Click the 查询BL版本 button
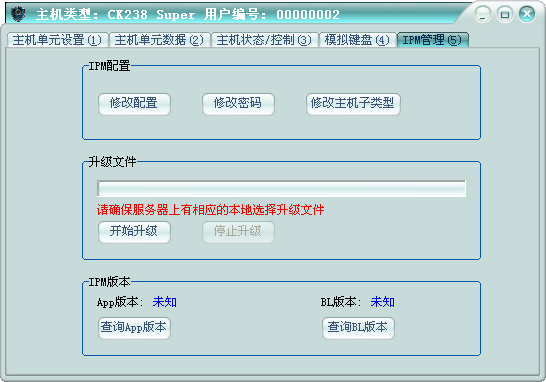 pyautogui.click(x=358, y=328)
